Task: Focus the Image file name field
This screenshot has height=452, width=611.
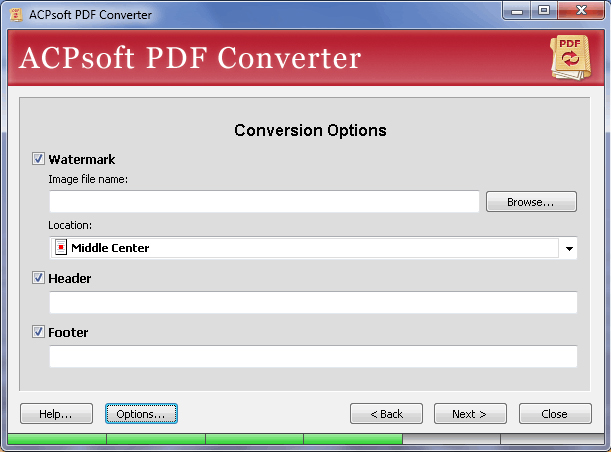Action: point(264,202)
